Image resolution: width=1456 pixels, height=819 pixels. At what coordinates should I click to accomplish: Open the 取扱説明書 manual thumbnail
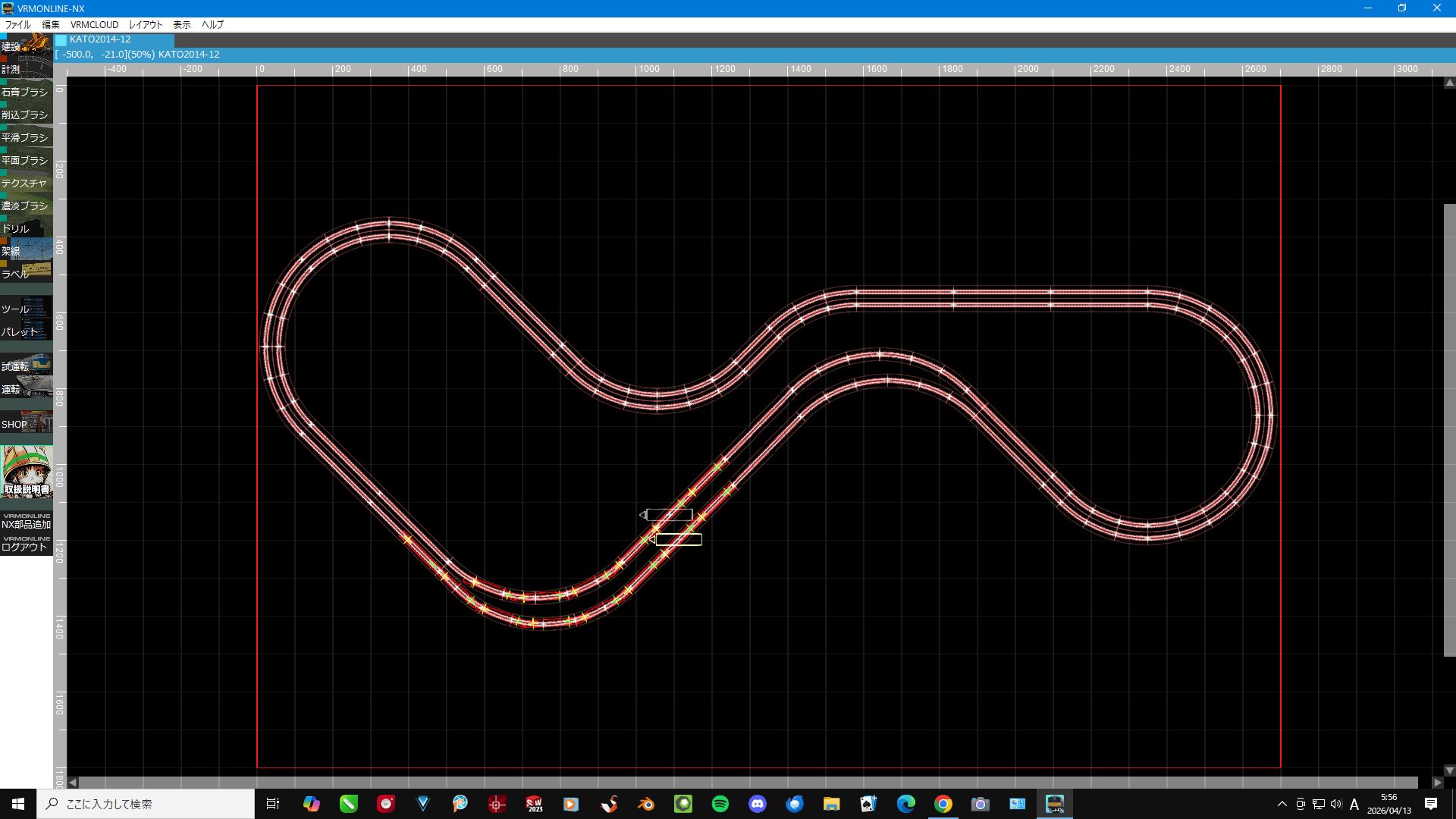pos(27,472)
